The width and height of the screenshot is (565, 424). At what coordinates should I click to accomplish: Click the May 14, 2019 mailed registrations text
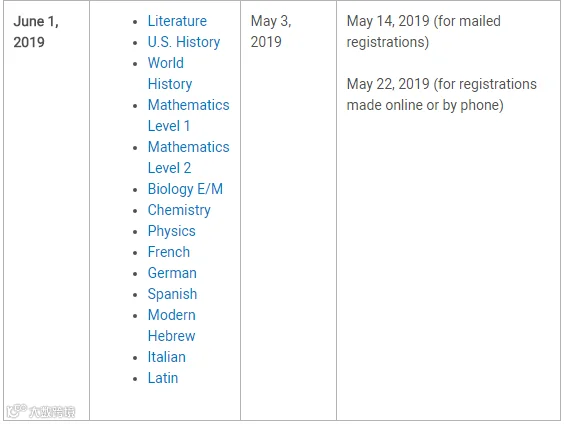[423, 31]
